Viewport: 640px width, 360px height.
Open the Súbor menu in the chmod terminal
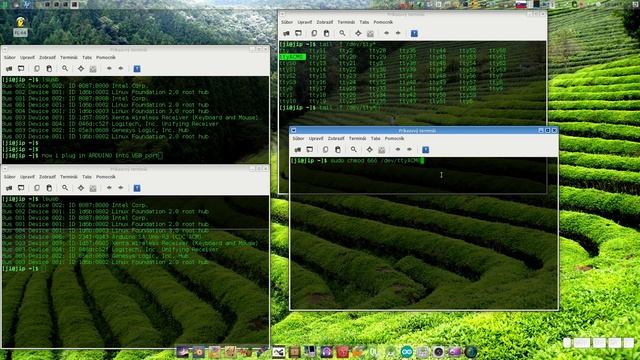(x=298, y=139)
